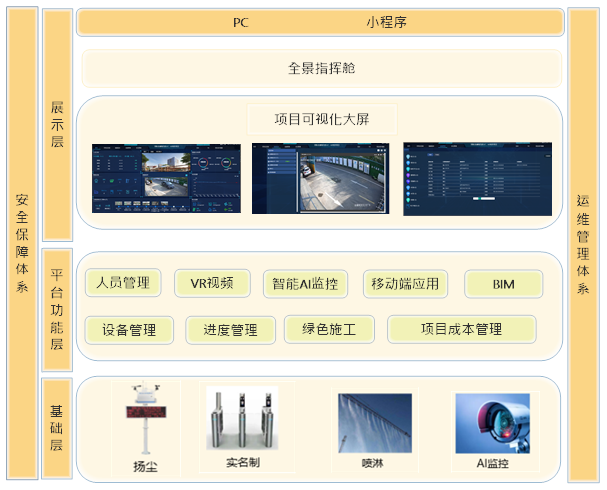Switch to the 小程序 tab
607x490 pixels.
pyautogui.click(x=386, y=22)
